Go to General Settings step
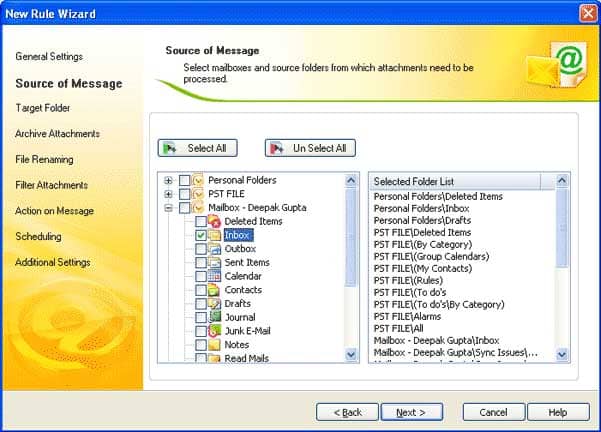601x432 pixels. tap(49, 57)
